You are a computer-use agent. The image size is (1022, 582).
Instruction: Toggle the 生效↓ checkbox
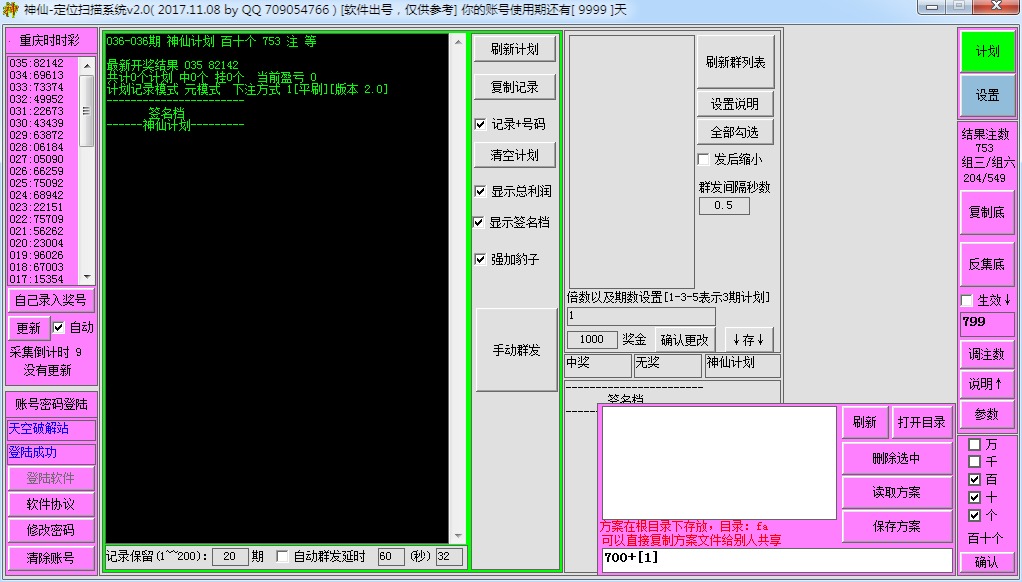pos(967,300)
